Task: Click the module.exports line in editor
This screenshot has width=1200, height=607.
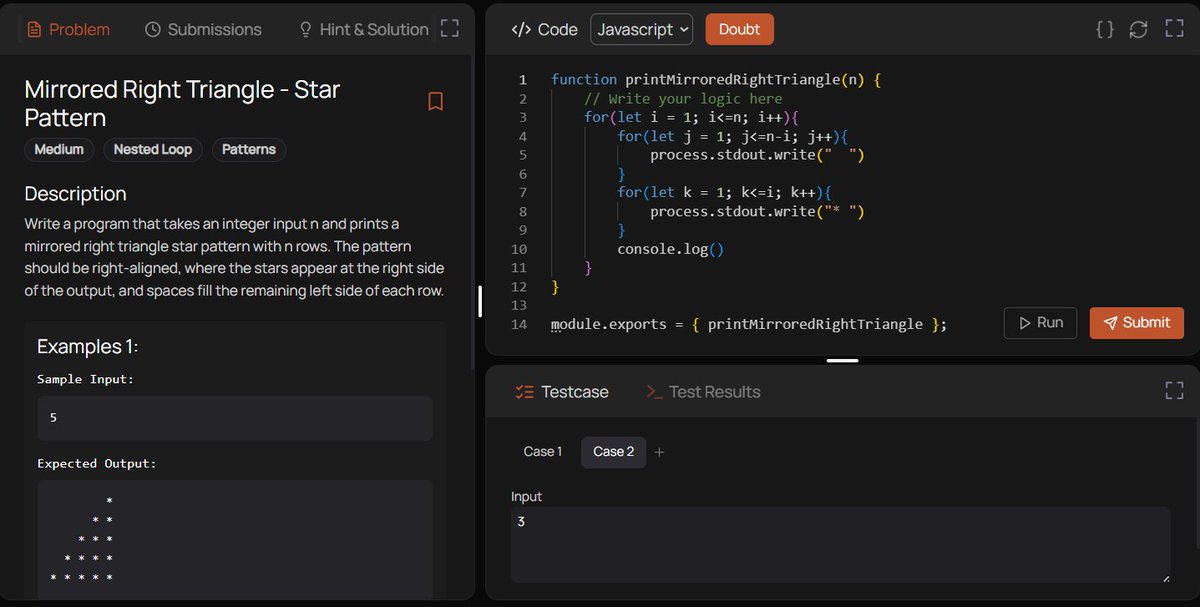Action: [x=749, y=324]
